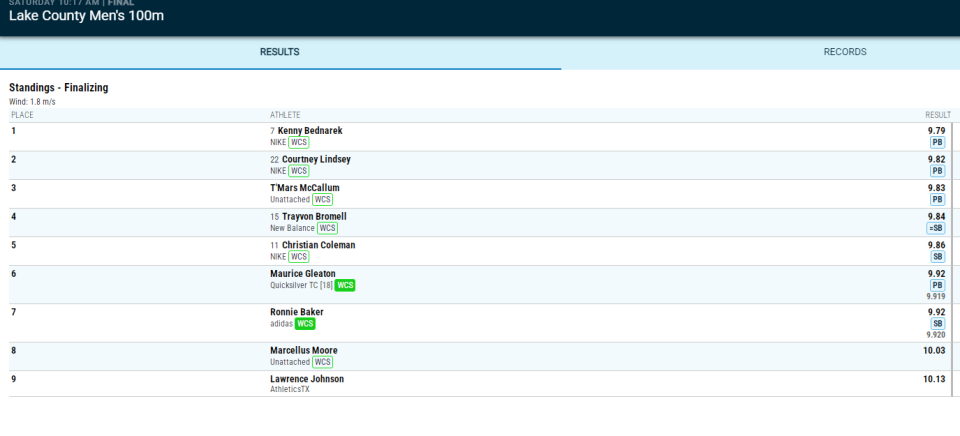Click filled WCS badge beside Quicksilver TC
The image size is (960, 436).
tap(345, 285)
